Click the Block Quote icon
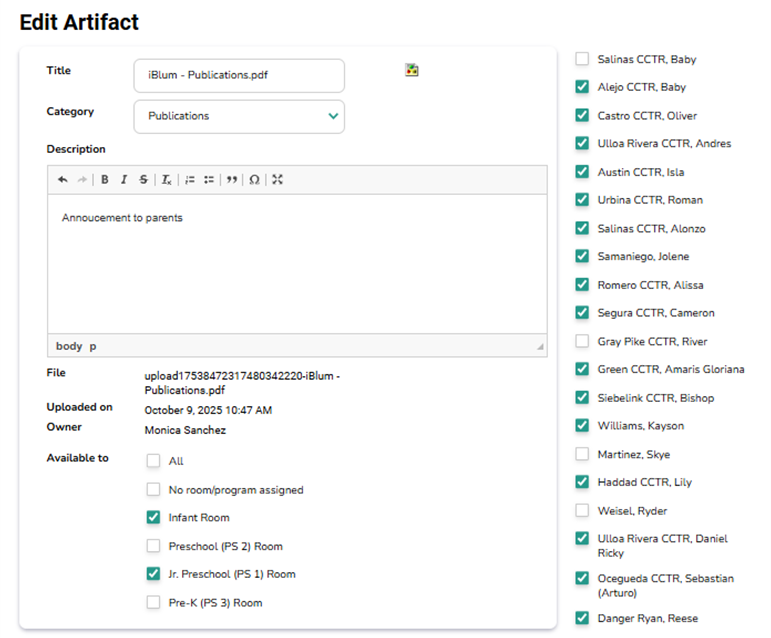Image resolution: width=771 pixels, height=638 pixels. (x=232, y=180)
